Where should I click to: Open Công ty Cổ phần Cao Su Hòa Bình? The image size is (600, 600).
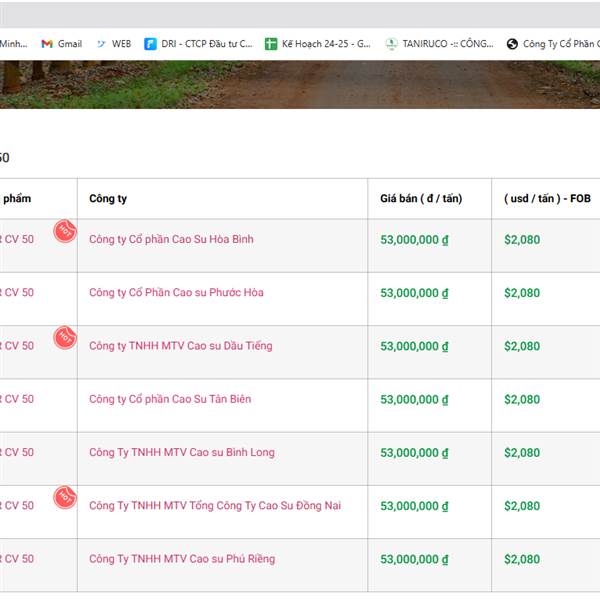tap(171, 239)
